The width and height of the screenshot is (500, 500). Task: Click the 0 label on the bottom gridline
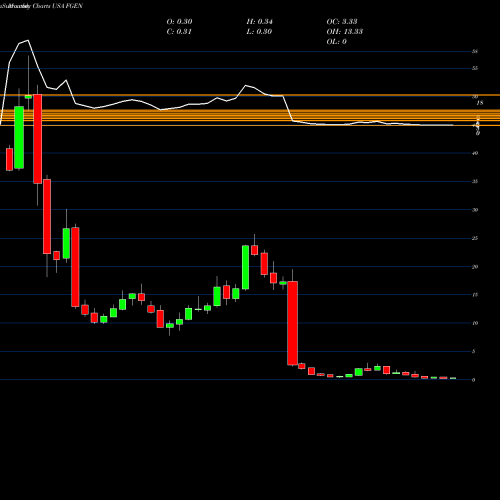474,380
